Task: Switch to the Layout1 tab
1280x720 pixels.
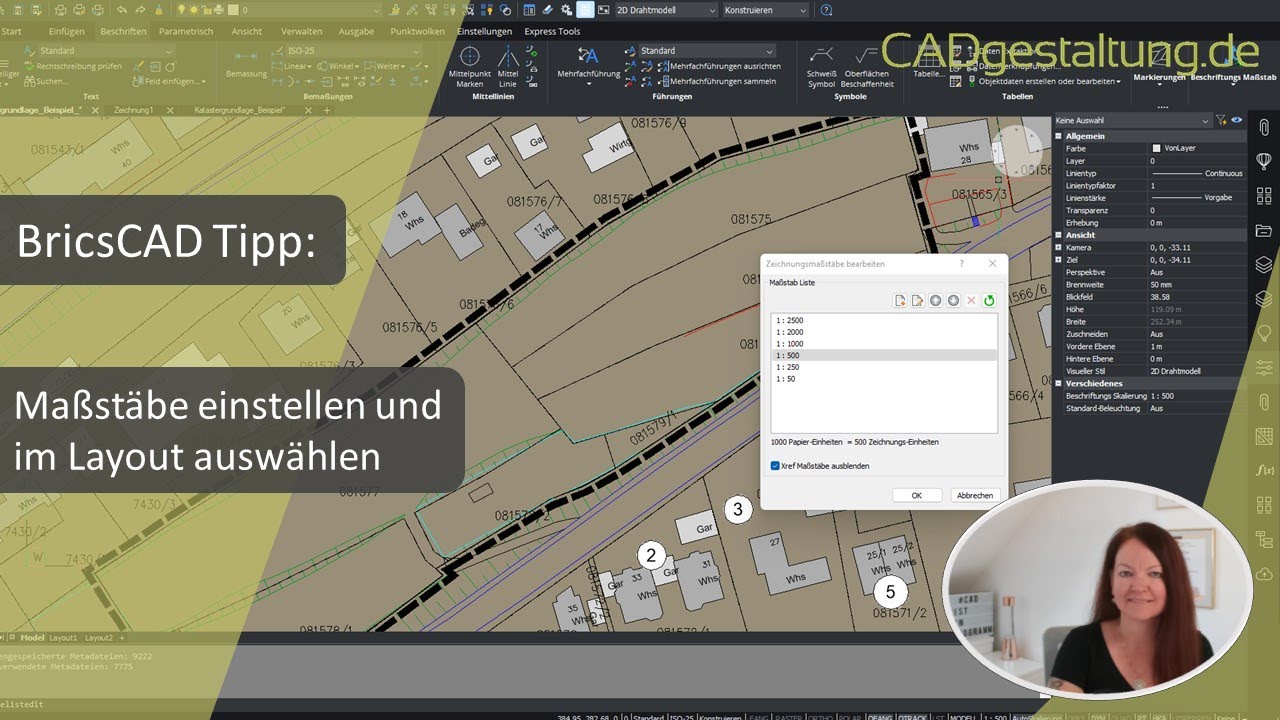Action: click(63, 637)
